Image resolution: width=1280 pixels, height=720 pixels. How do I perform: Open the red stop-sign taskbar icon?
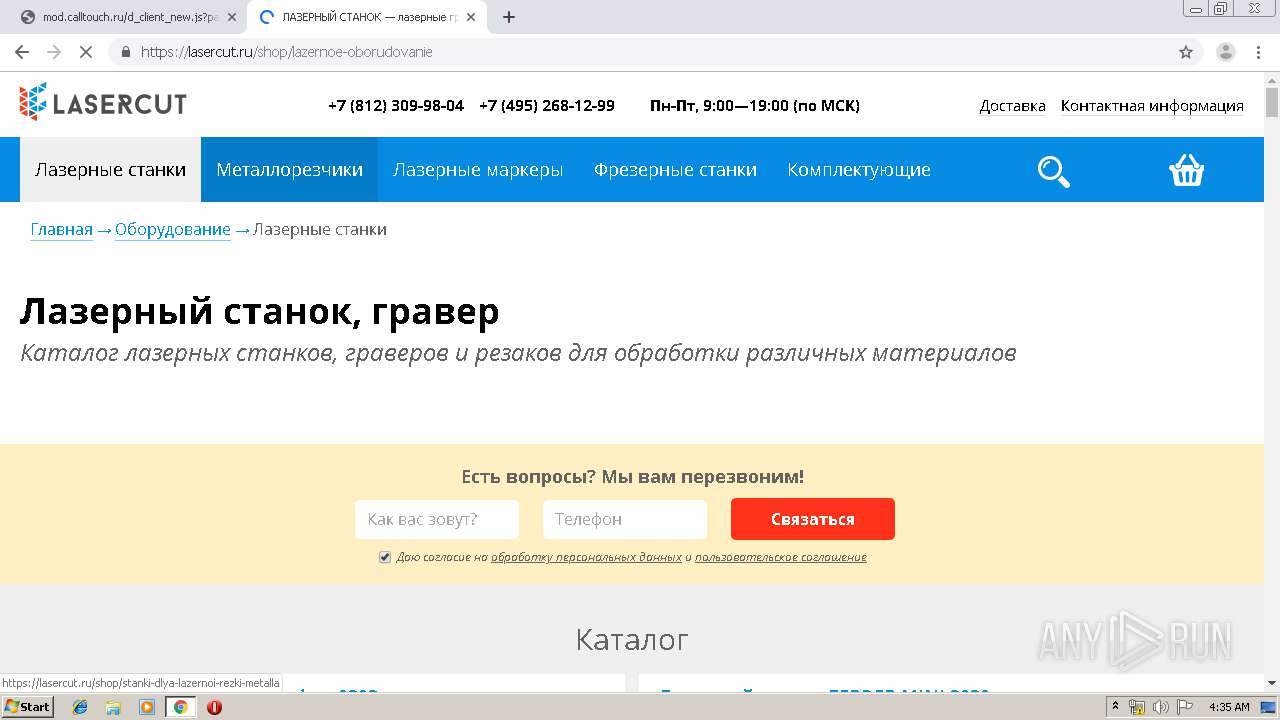(x=214, y=707)
